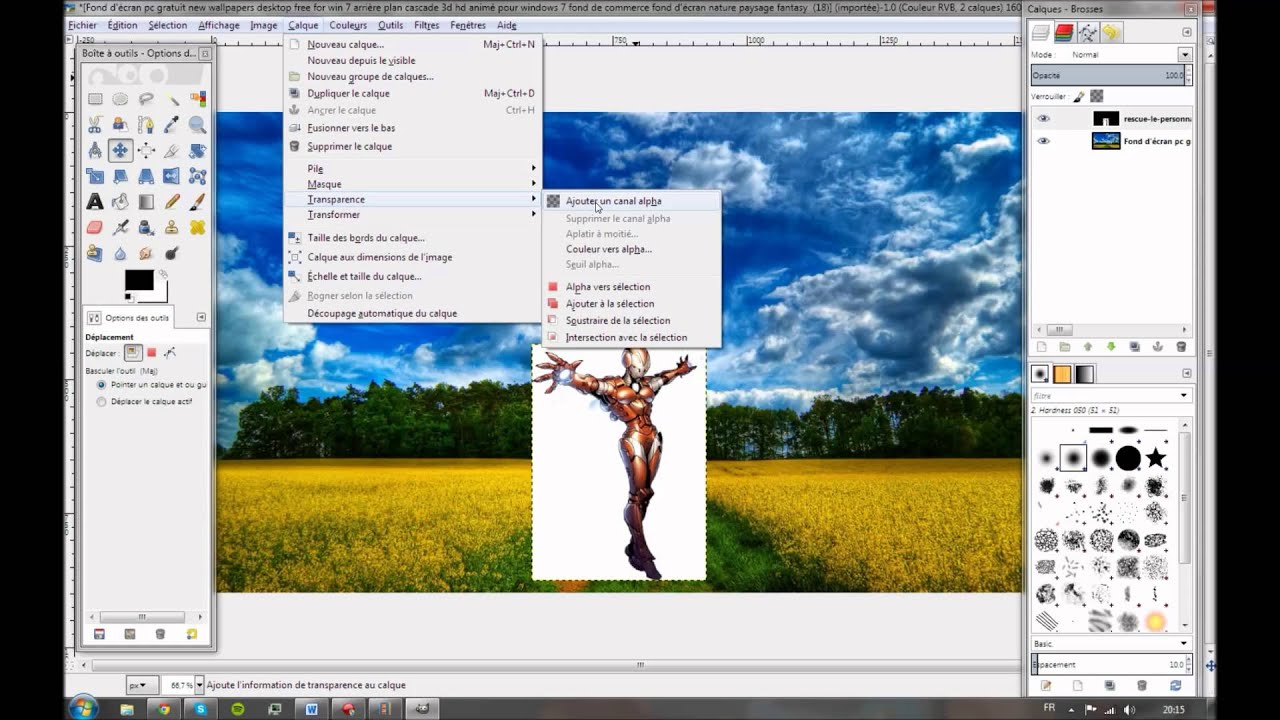Click the black foreground color swatch

[x=138, y=280]
